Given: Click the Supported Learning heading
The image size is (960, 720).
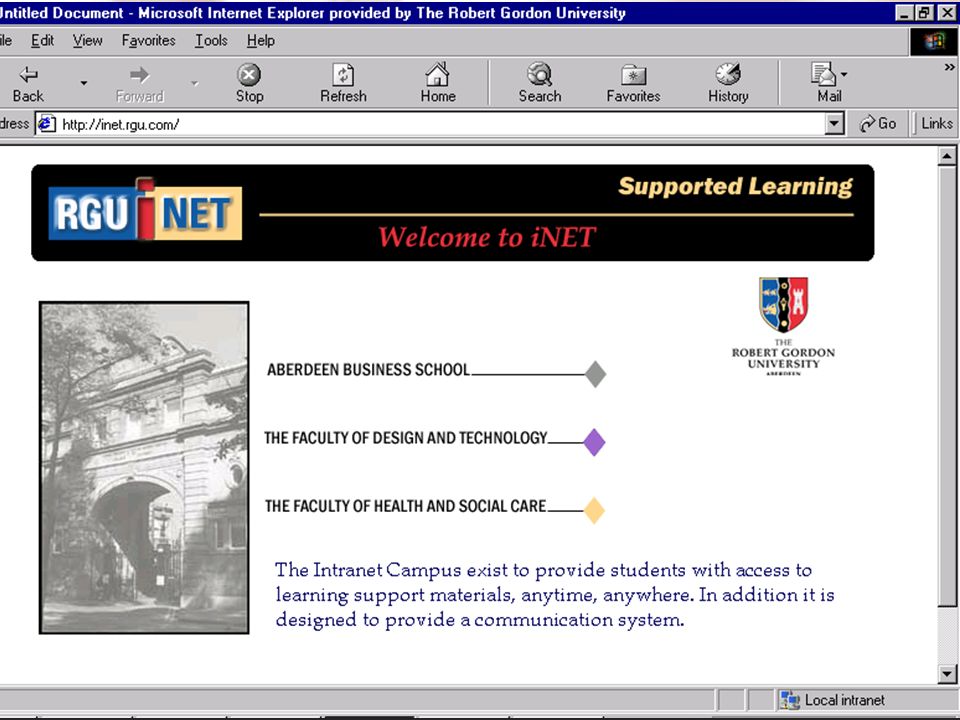Looking at the screenshot, I should [735, 186].
